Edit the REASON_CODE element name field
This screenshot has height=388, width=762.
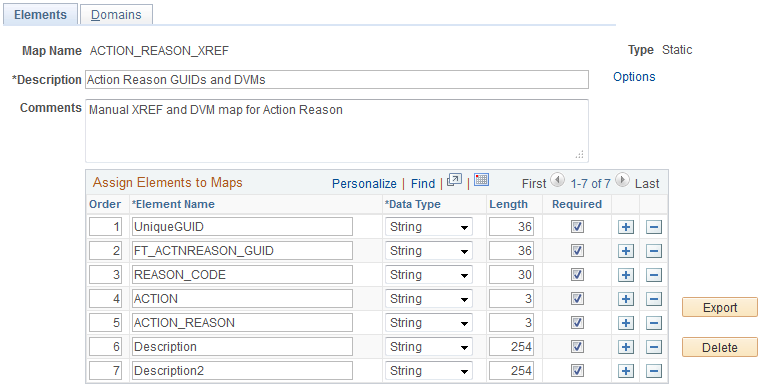click(242, 275)
